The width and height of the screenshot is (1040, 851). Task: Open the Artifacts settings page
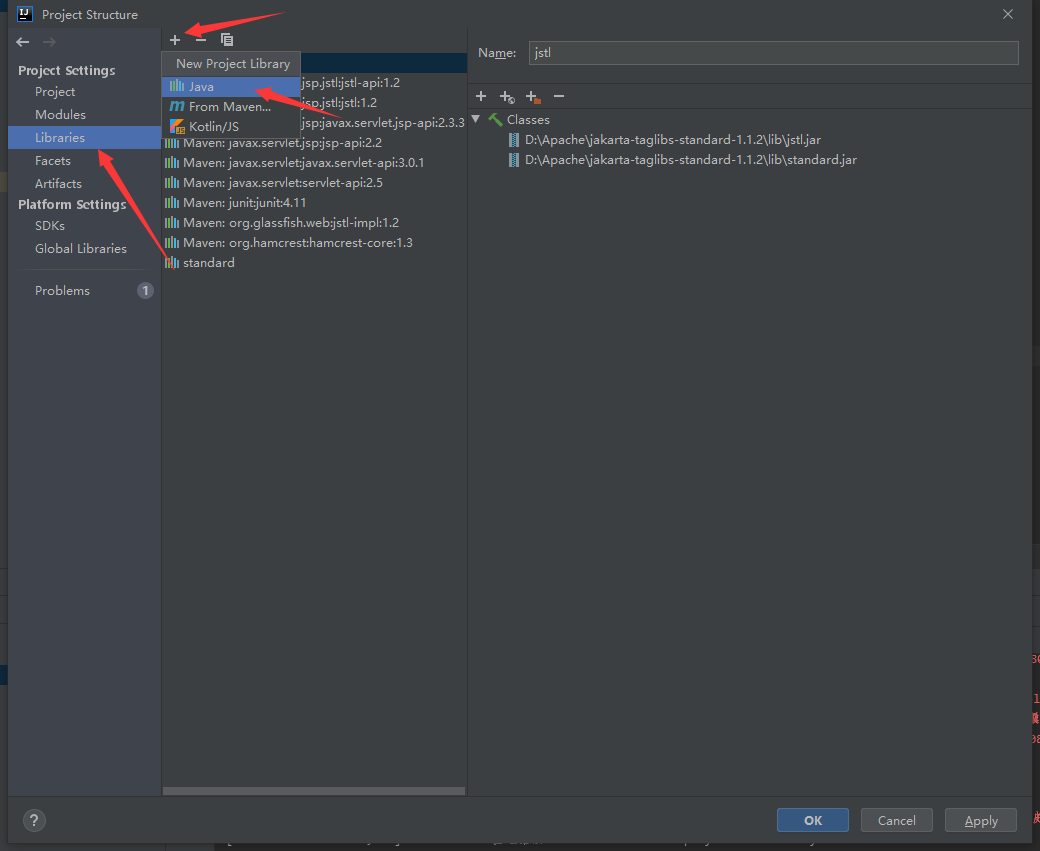point(58,184)
